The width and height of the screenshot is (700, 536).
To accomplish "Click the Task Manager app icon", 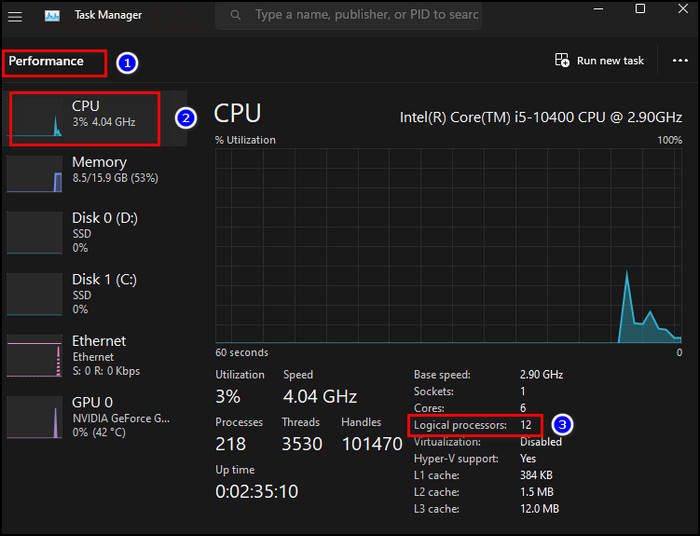I will 52,16.
